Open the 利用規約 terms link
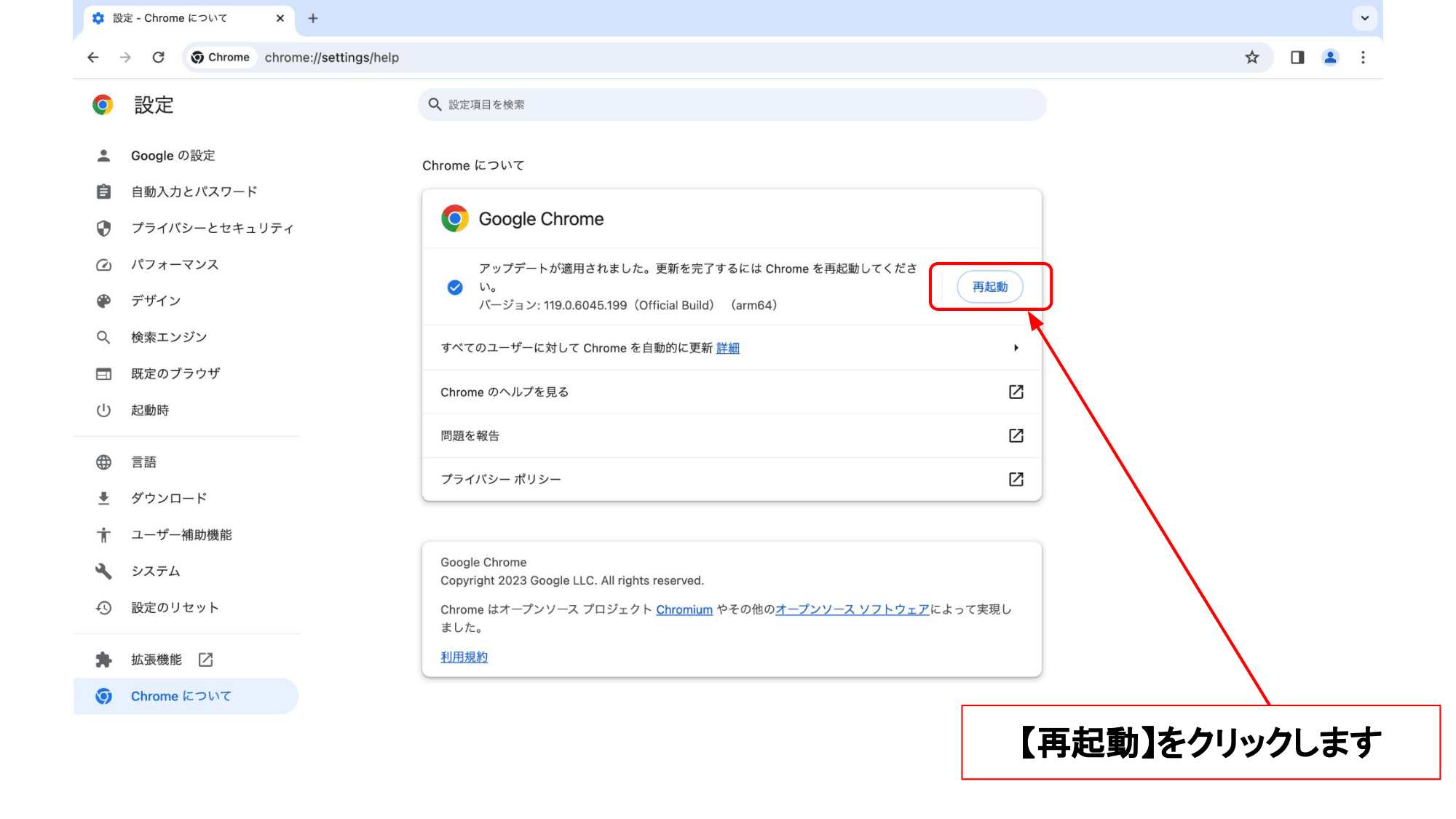1456x819 pixels. tap(464, 657)
